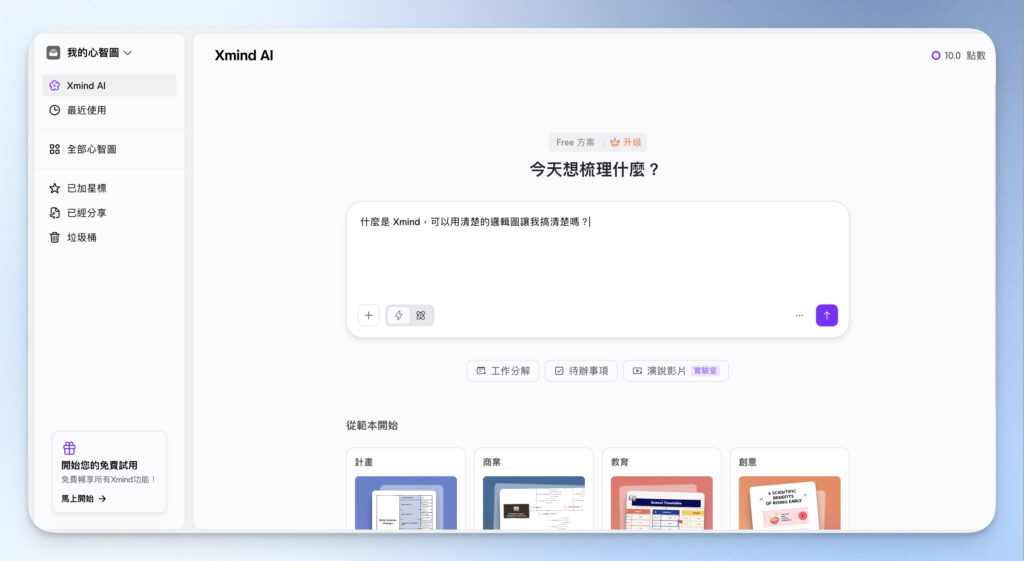Open 已經分享 shared maps

click(x=109, y=213)
